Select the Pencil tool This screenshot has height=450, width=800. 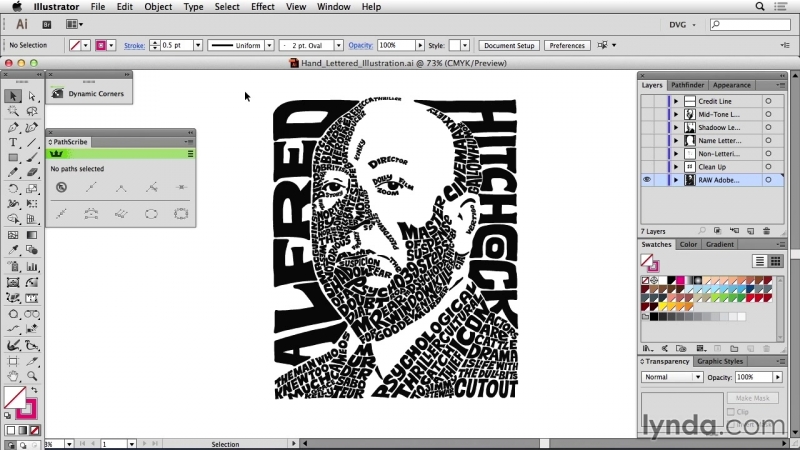13,172
